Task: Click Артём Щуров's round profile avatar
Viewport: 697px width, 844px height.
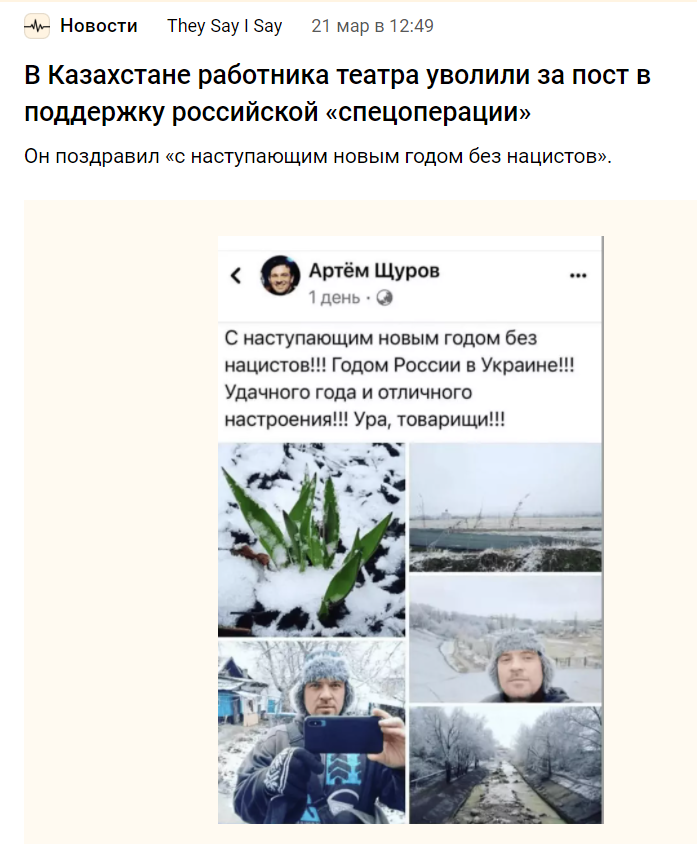Action: pyautogui.click(x=280, y=276)
